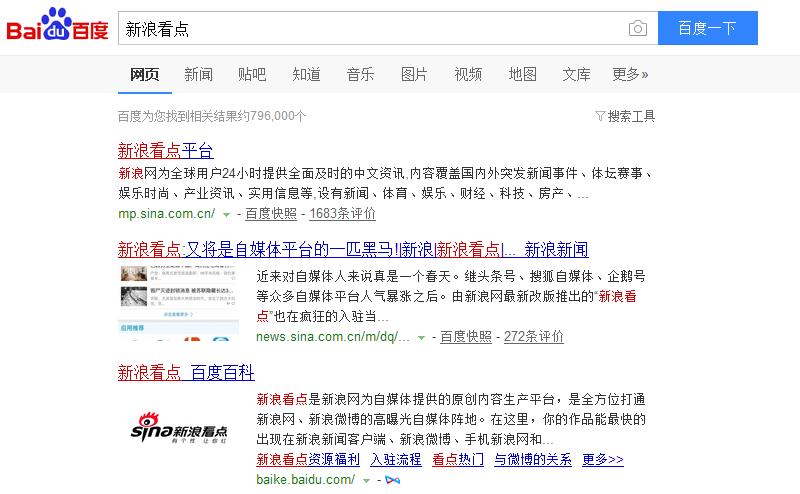Screen dimensions: 800x494
Task: Click the Baidu logo
Action: pos(57,25)
